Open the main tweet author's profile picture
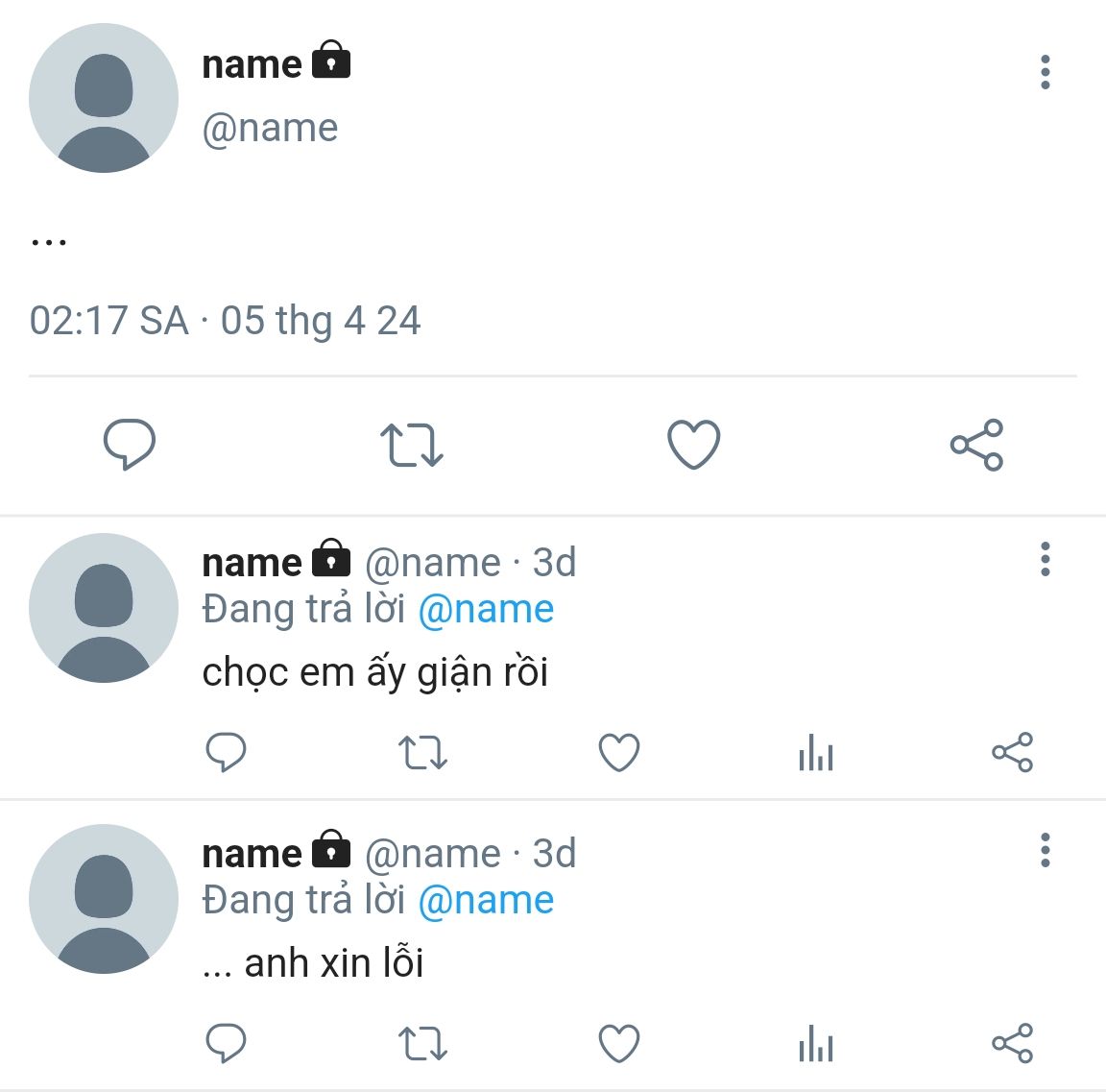 pos(104,98)
